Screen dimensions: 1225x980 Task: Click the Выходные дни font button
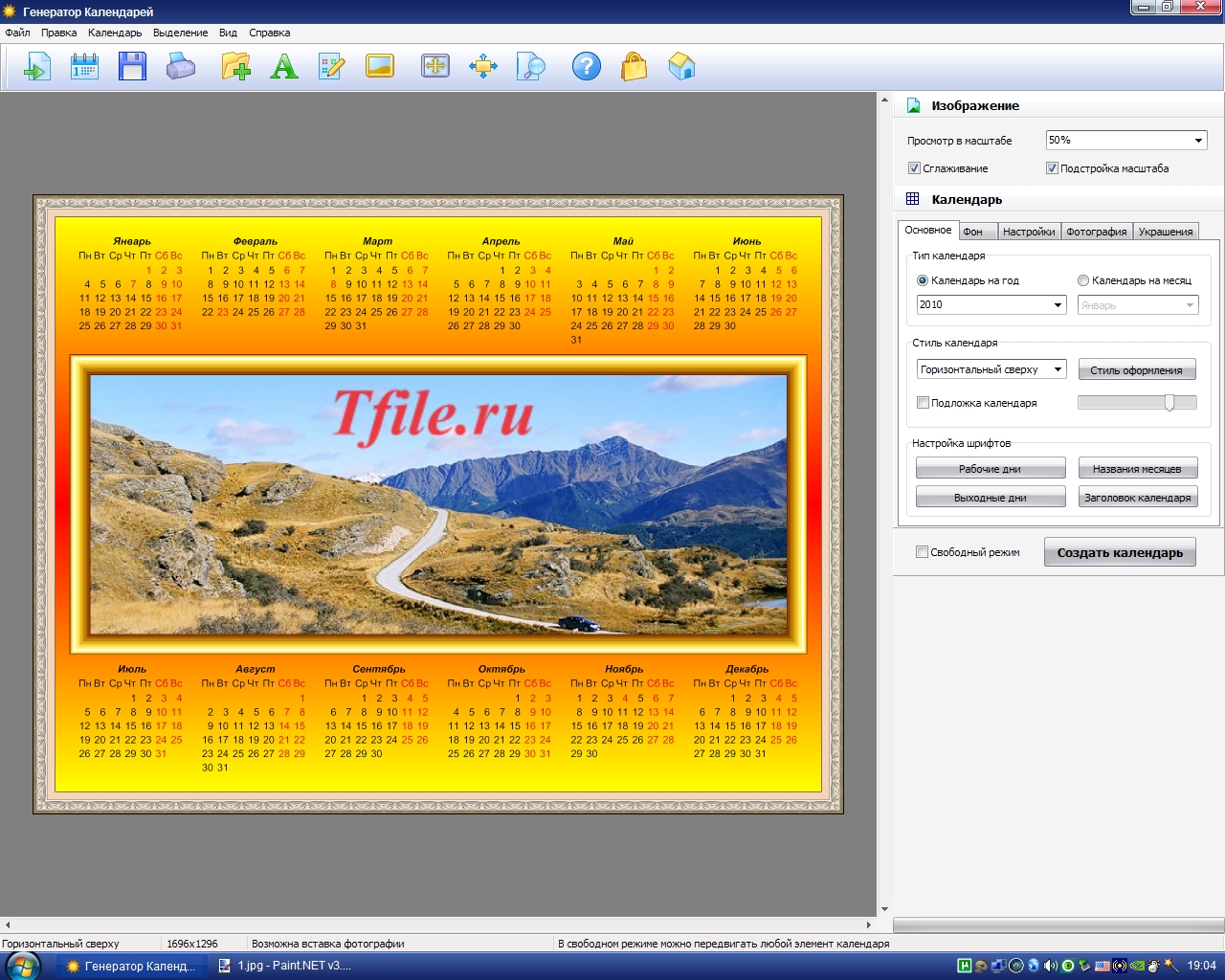coord(991,498)
